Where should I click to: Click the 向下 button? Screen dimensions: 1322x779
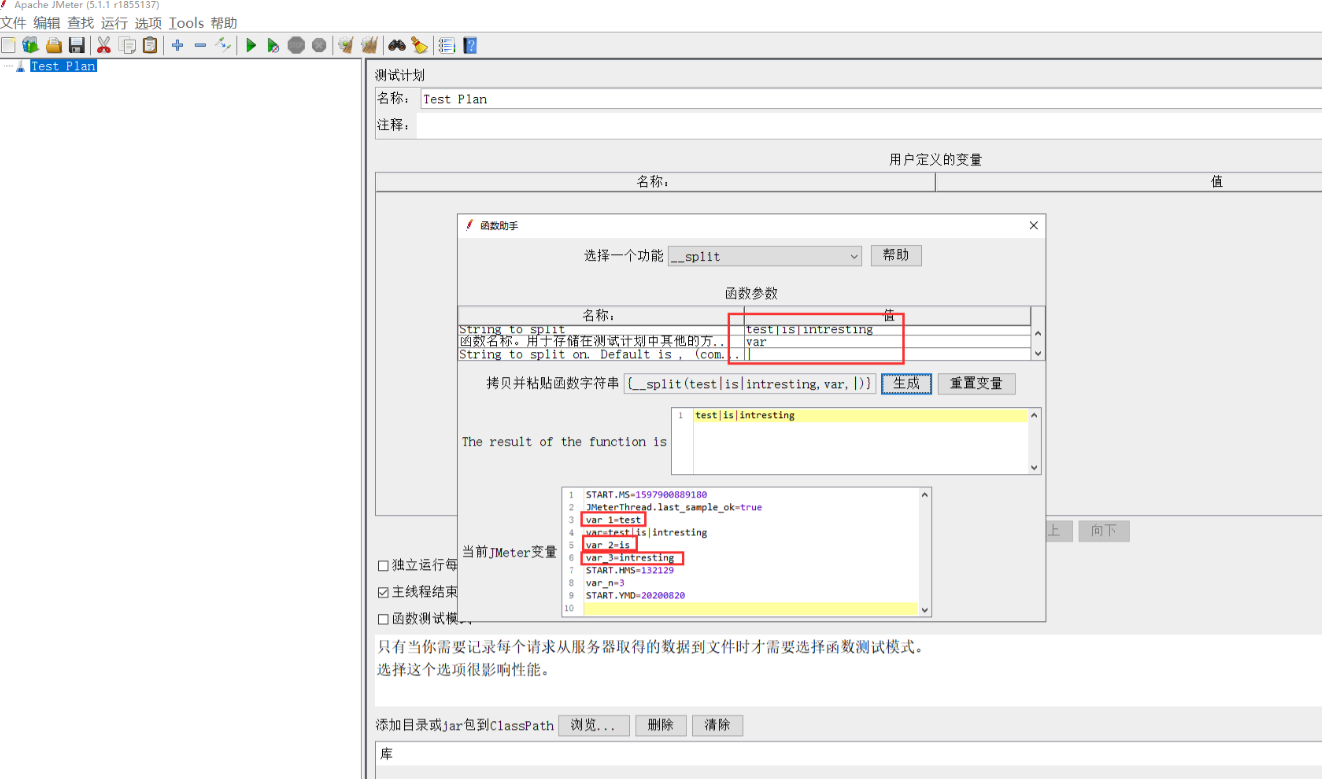click(x=1104, y=531)
